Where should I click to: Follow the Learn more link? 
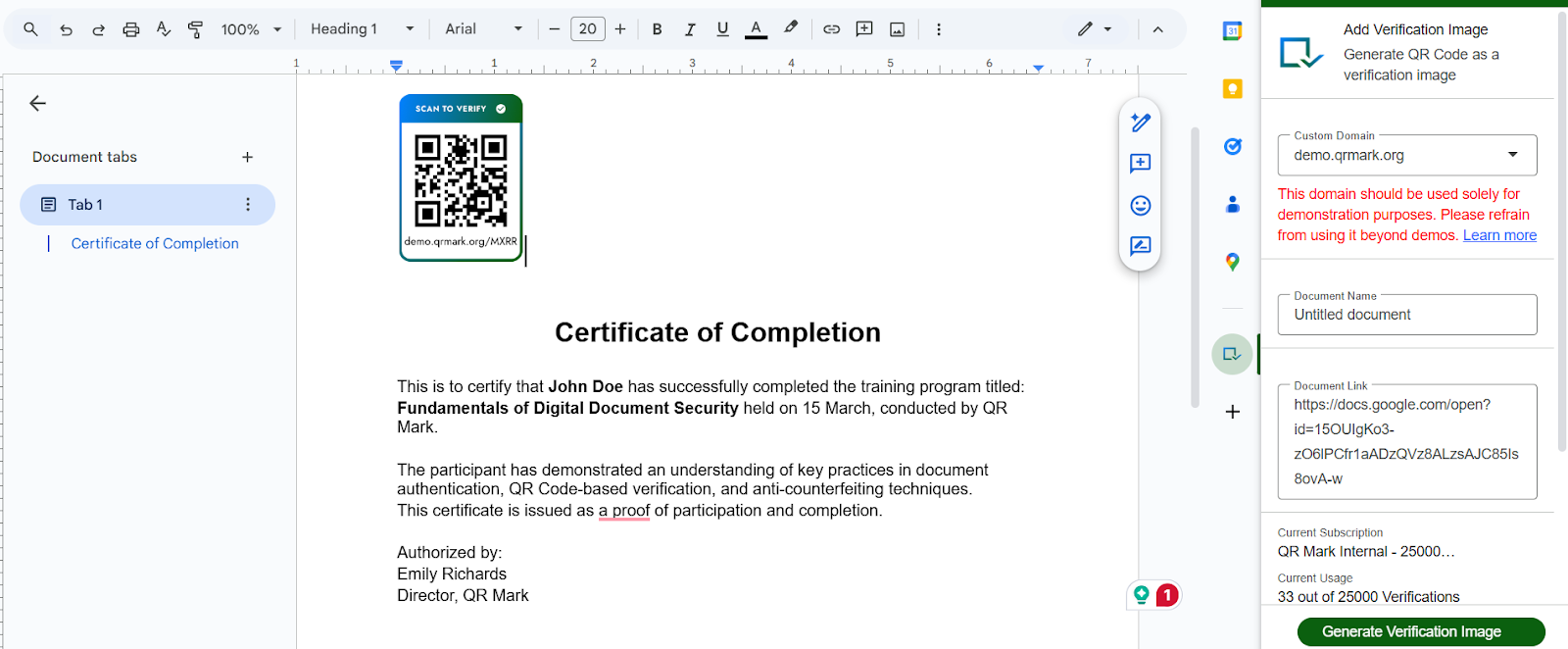tap(1499, 235)
